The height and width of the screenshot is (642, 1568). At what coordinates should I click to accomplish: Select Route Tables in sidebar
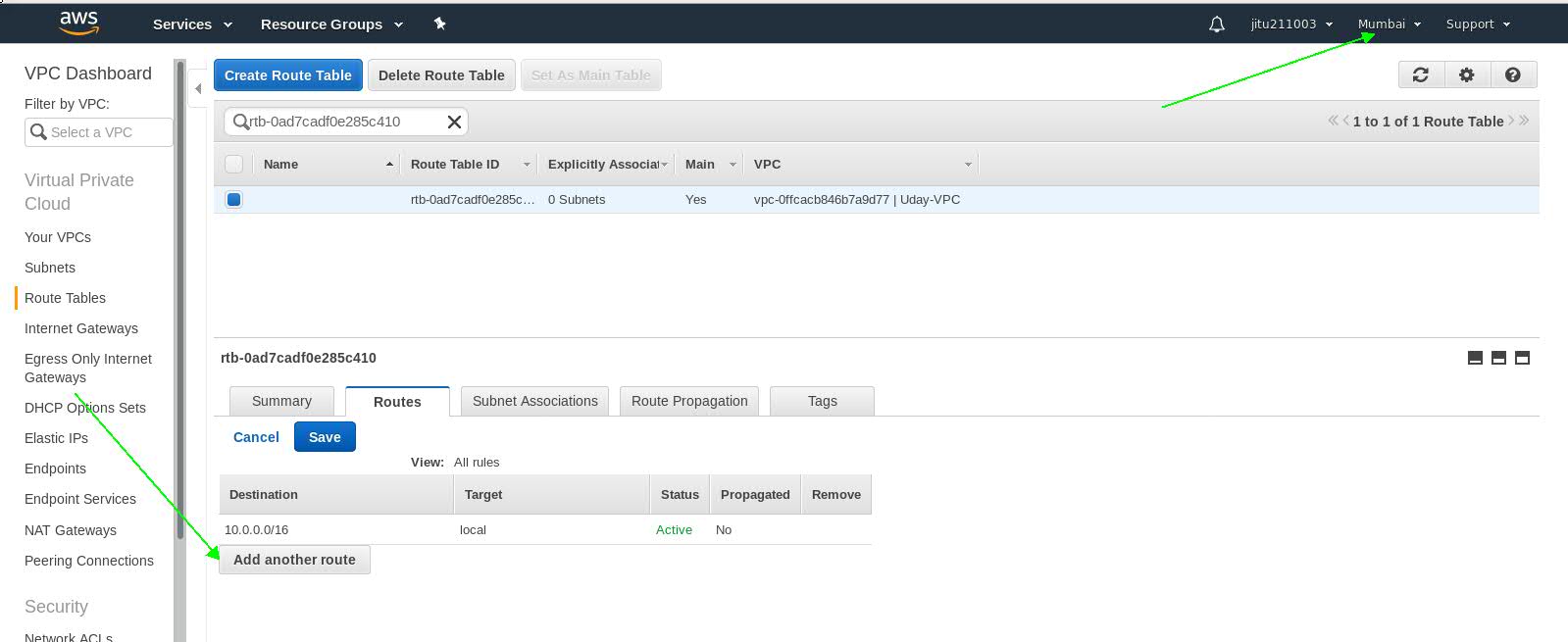tap(65, 298)
